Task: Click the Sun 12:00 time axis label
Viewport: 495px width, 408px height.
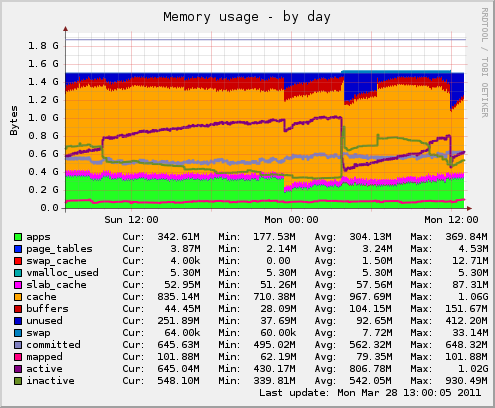Action: pyautogui.click(x=131, y=220)
